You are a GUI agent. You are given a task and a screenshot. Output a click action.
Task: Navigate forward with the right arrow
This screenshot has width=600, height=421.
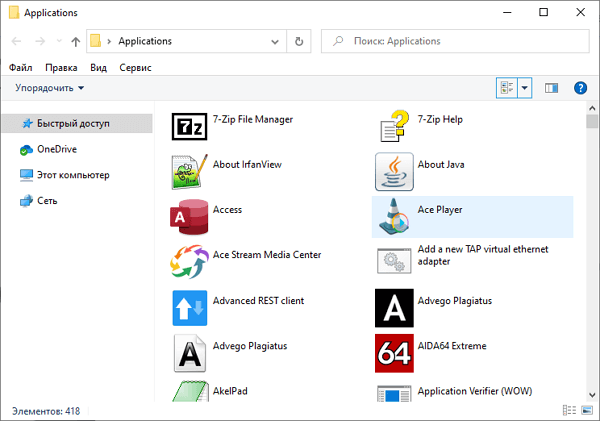[40, 41]
